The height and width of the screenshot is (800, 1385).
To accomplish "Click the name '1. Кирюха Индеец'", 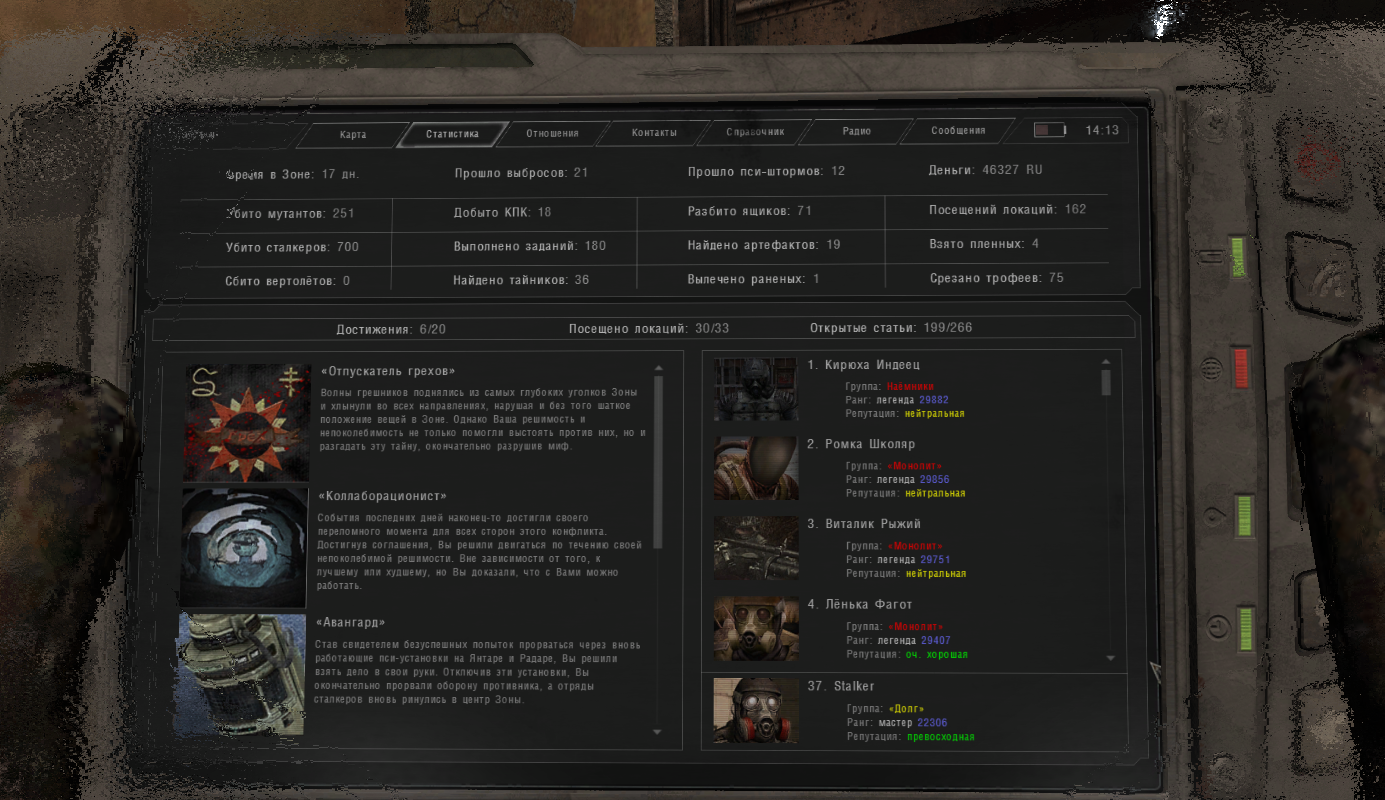I will (x=863, y=365).
